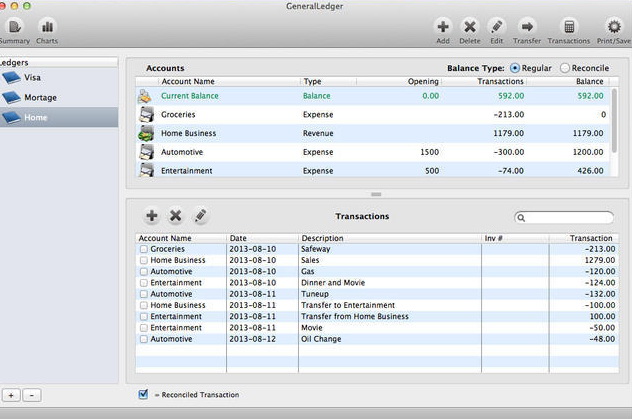Select the Visa ledger
This screenshot has height=419, width=632.
(x=33, y=77)
